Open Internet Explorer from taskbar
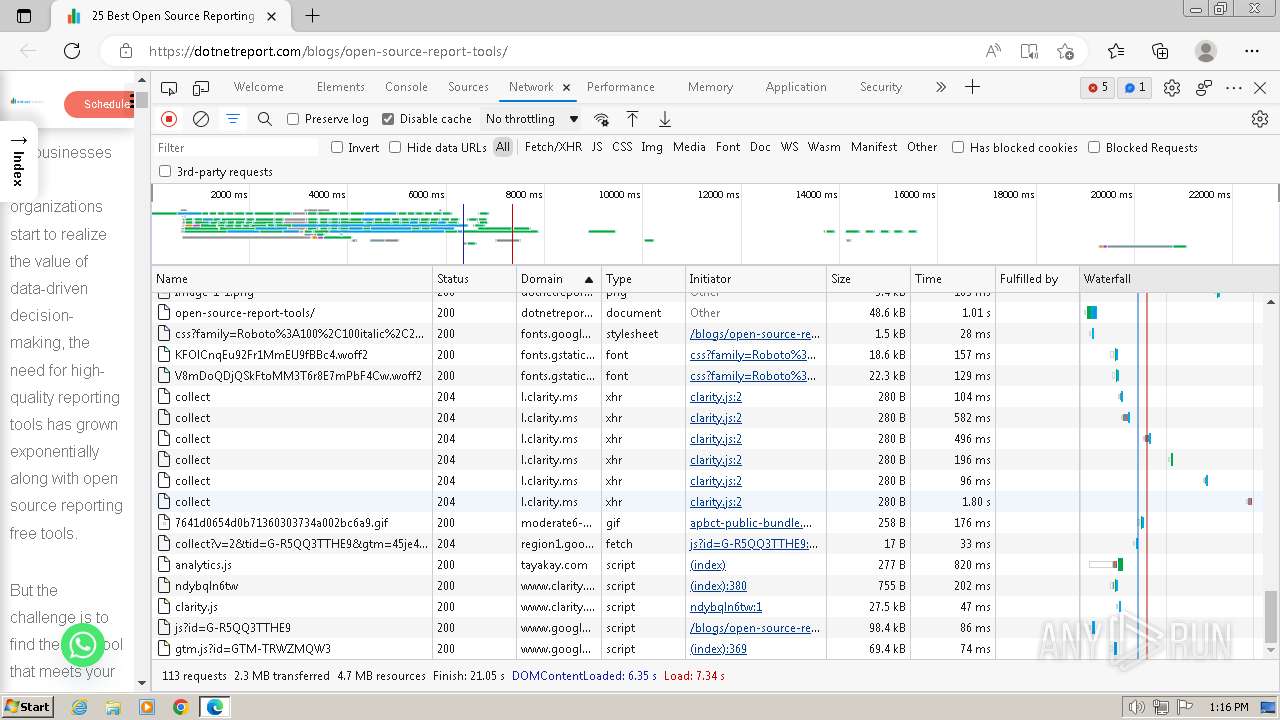 [79, 707]
